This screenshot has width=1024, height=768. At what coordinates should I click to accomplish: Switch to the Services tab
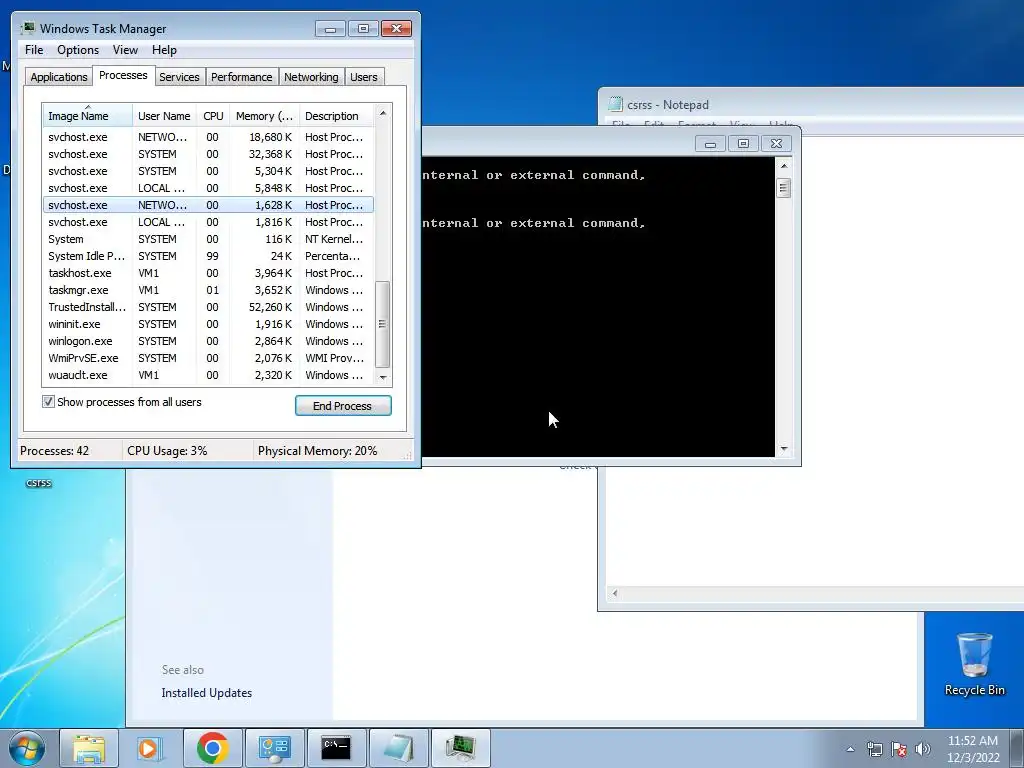coord(179,76)
